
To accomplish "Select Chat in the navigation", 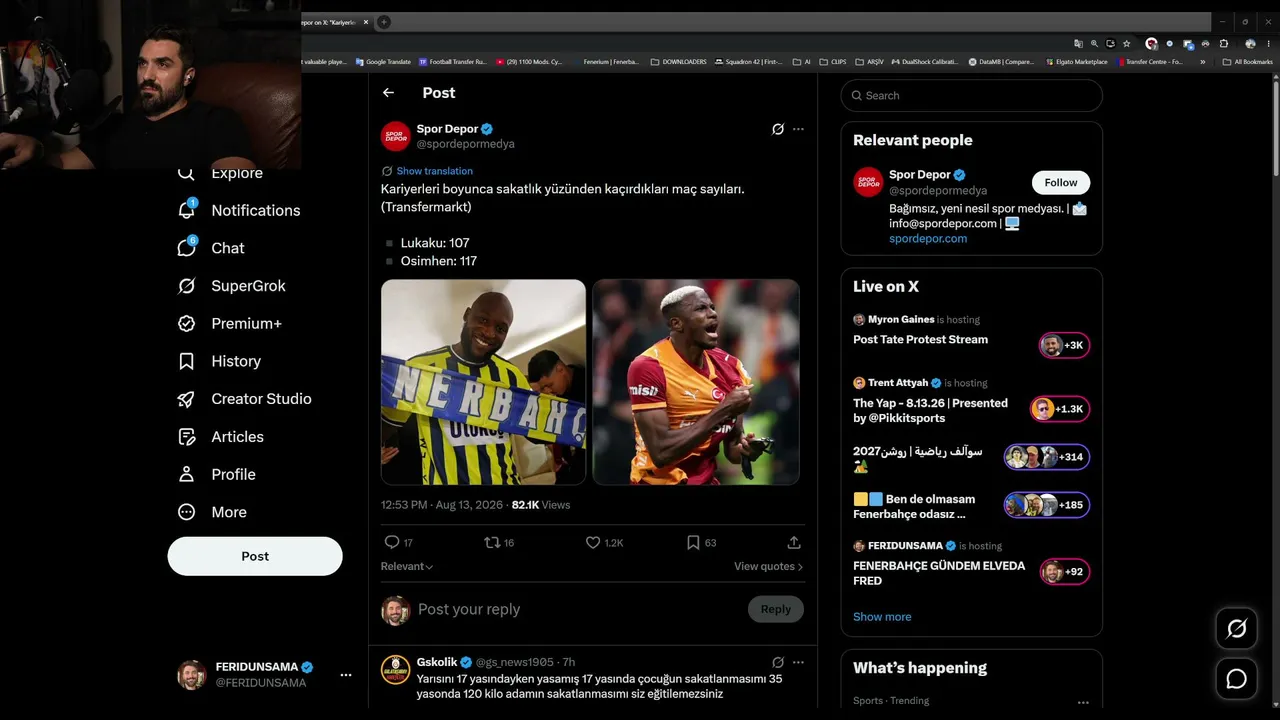I will click(228, 248).
